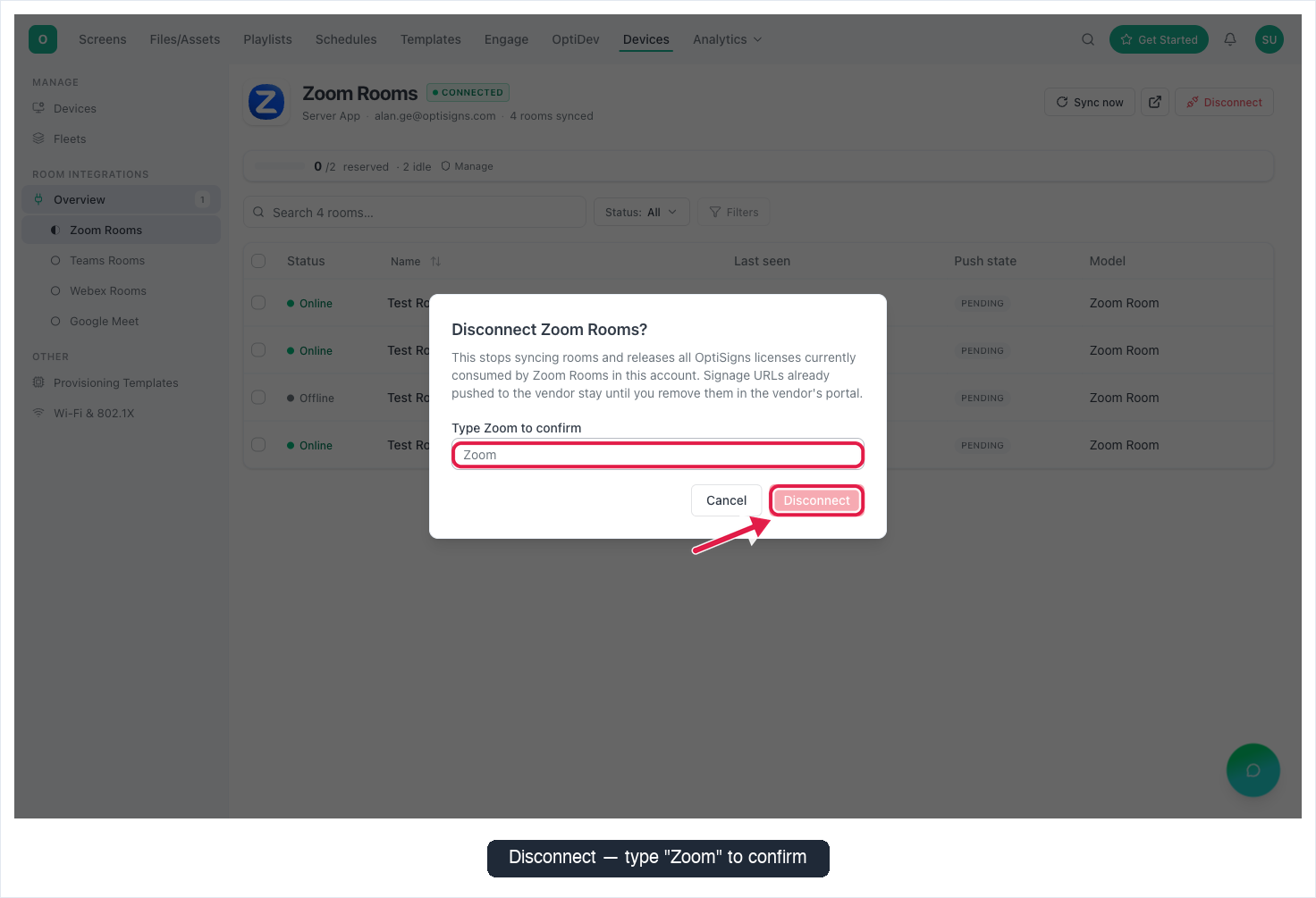Click the Status column header
Image resolution: width=1316 pixels, height=898 pixels.
[306, 261]
